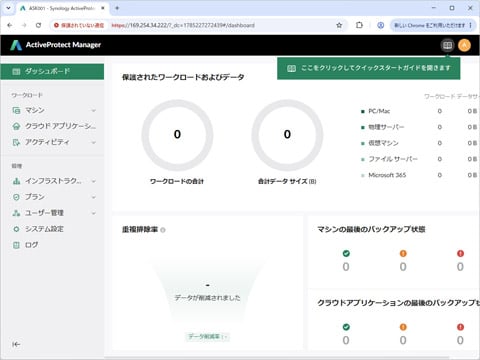Open ユーザー管理 in the sidebar
This screenshot has width=480, height=360.
pyautogui.click(x=52, y=213)
